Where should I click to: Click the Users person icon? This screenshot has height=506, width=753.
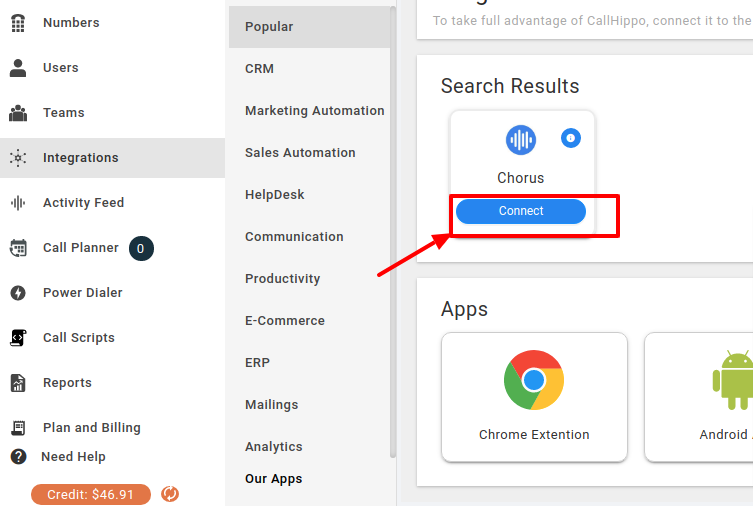(x=18, y=68)
